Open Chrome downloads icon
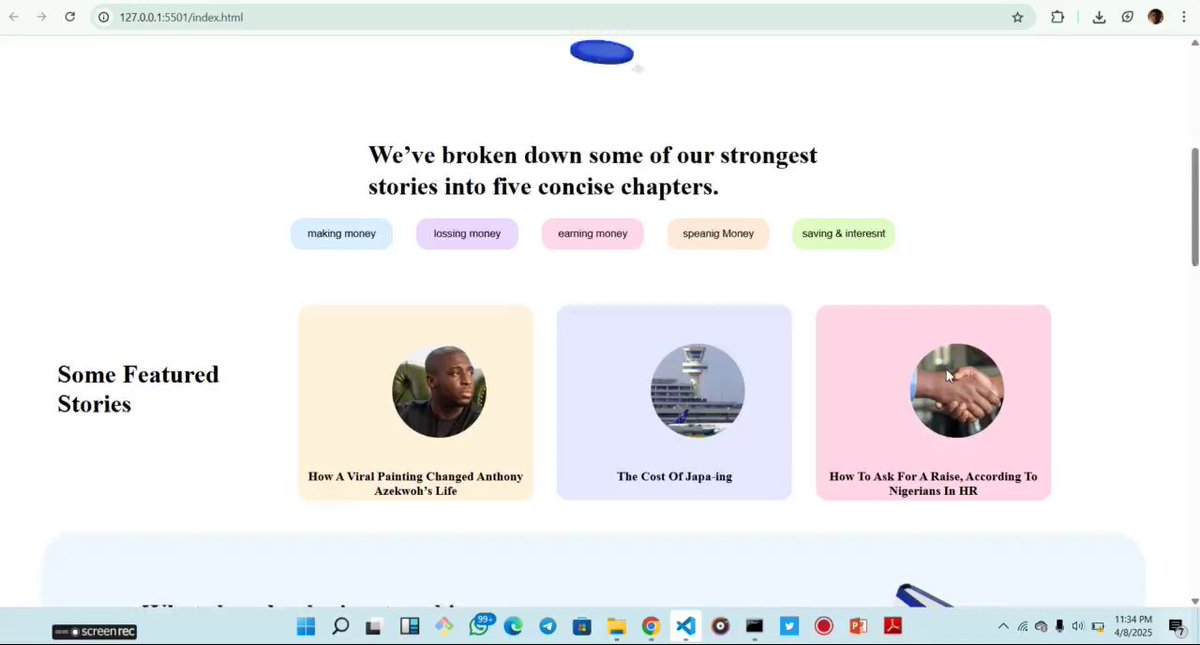 pos(1099,17)
